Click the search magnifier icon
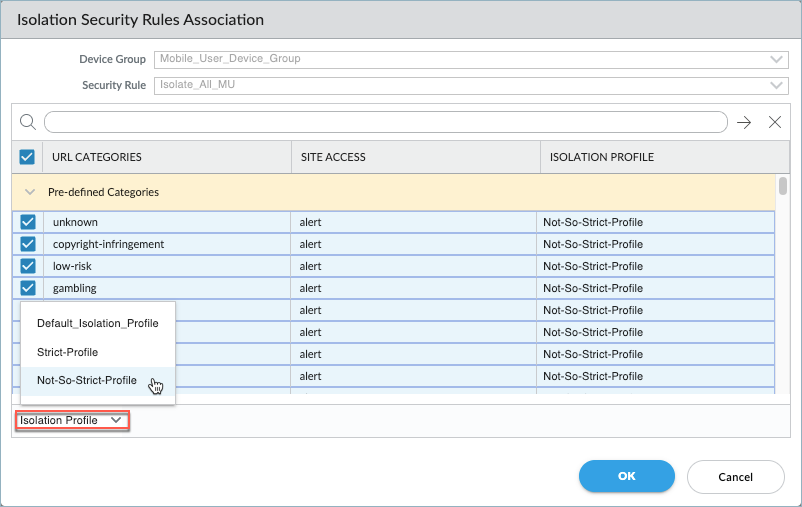The height and width of the screenshot is (507, 802). click(28, 122)
